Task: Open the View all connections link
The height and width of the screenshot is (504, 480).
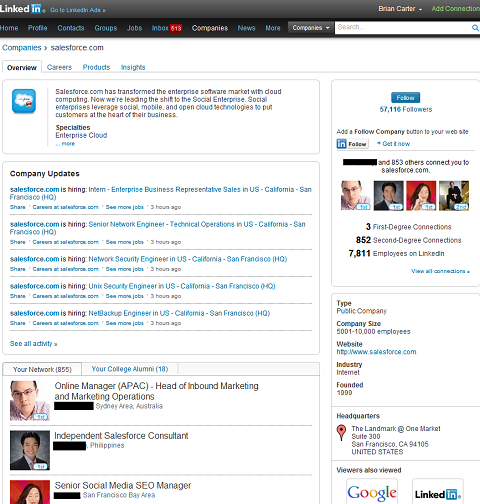Action: coord(440,271)
